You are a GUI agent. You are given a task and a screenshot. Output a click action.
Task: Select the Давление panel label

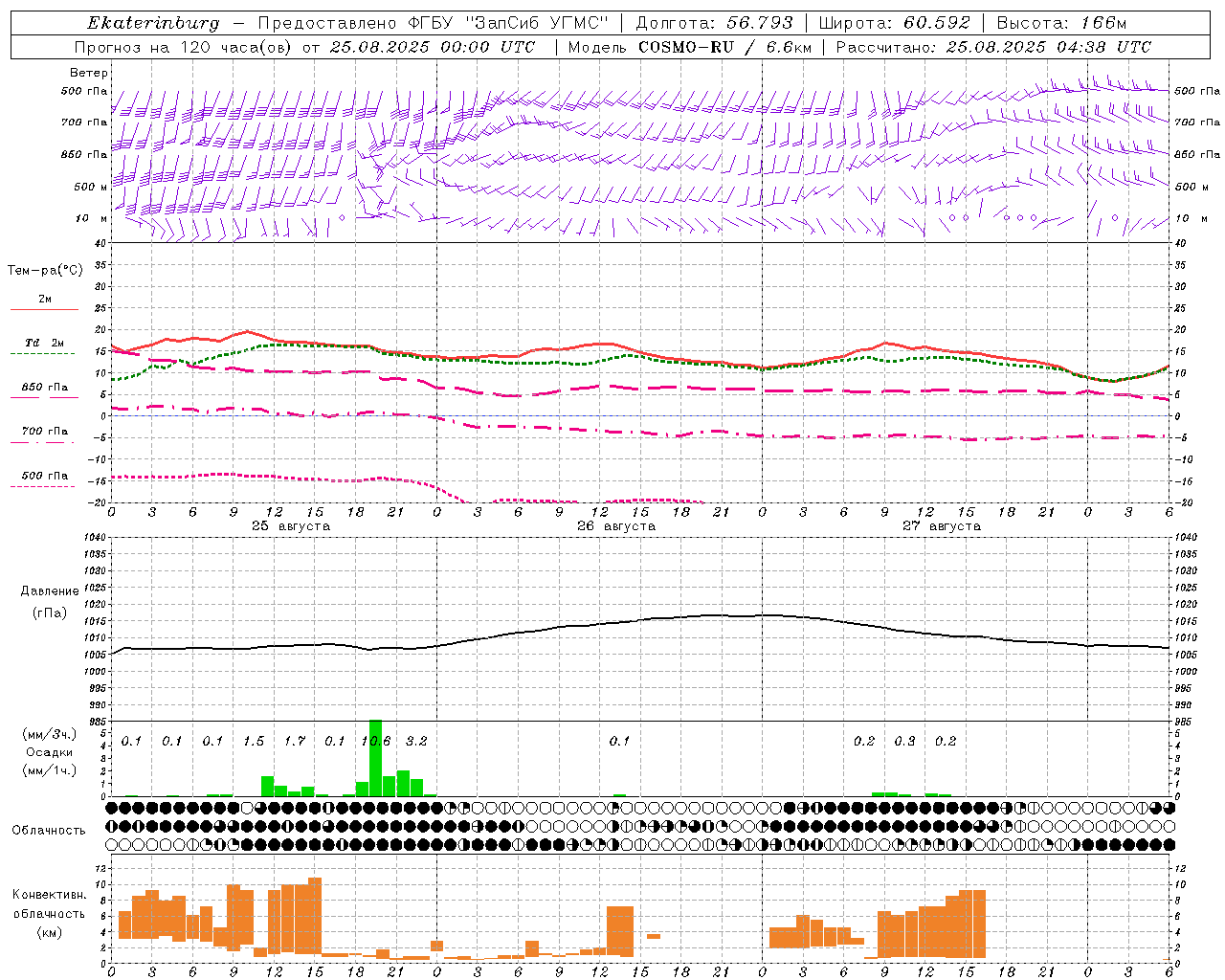[50, 591]
